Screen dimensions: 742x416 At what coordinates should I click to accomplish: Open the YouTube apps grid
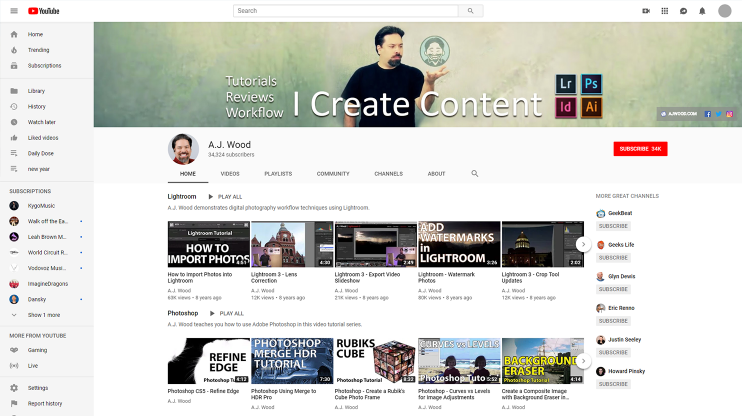tap(665, 11)
